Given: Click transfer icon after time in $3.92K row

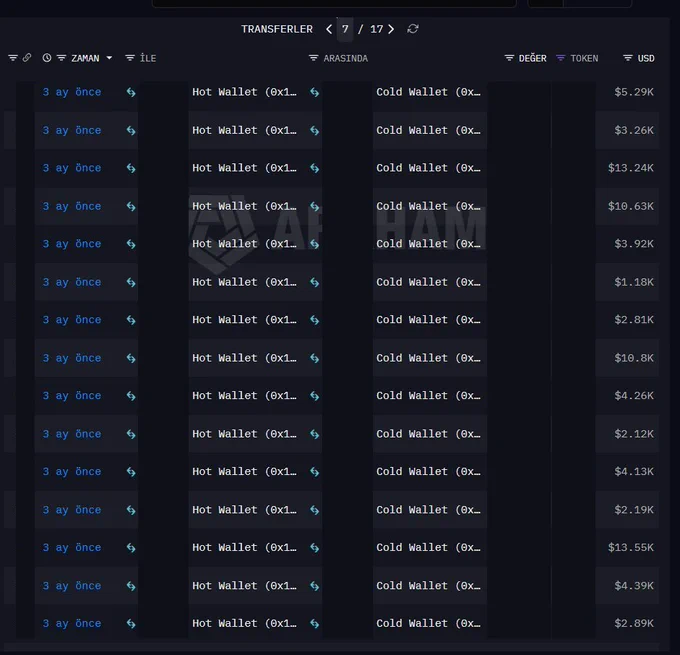Looking at the screenshot, I should point(131,244).
